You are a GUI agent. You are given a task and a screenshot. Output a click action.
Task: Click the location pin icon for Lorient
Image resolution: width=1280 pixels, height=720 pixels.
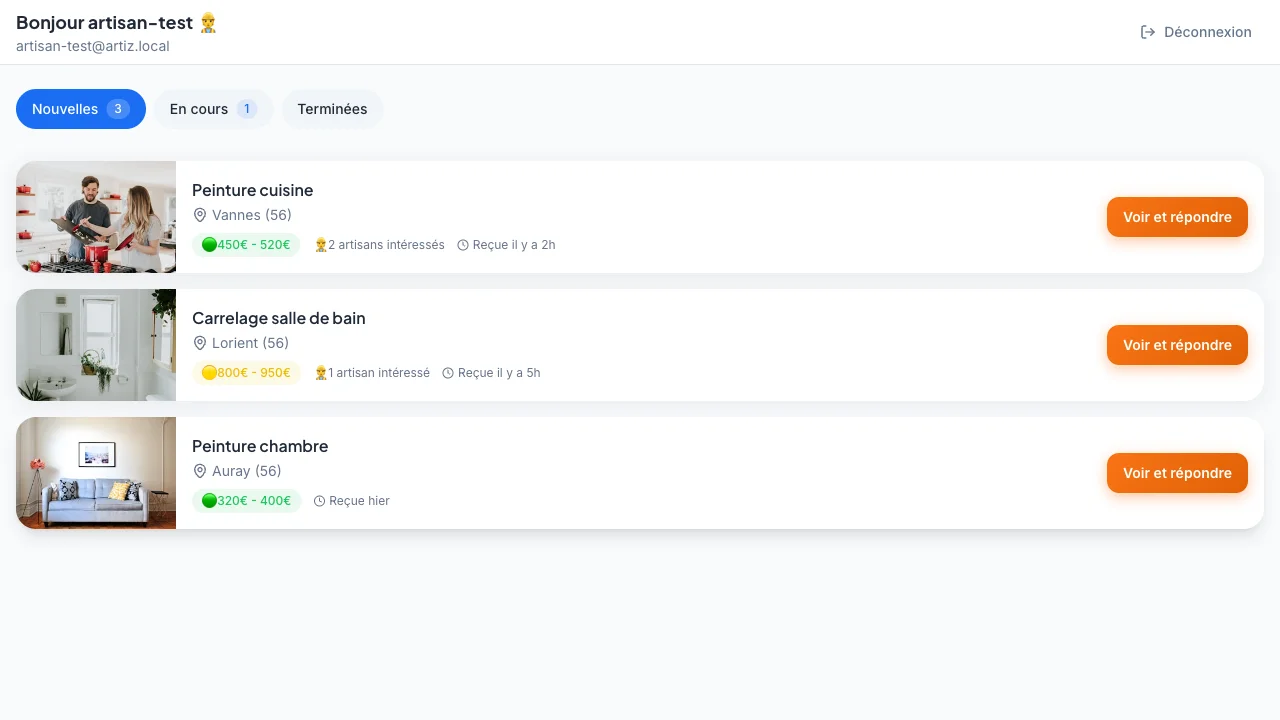point(200,343)
